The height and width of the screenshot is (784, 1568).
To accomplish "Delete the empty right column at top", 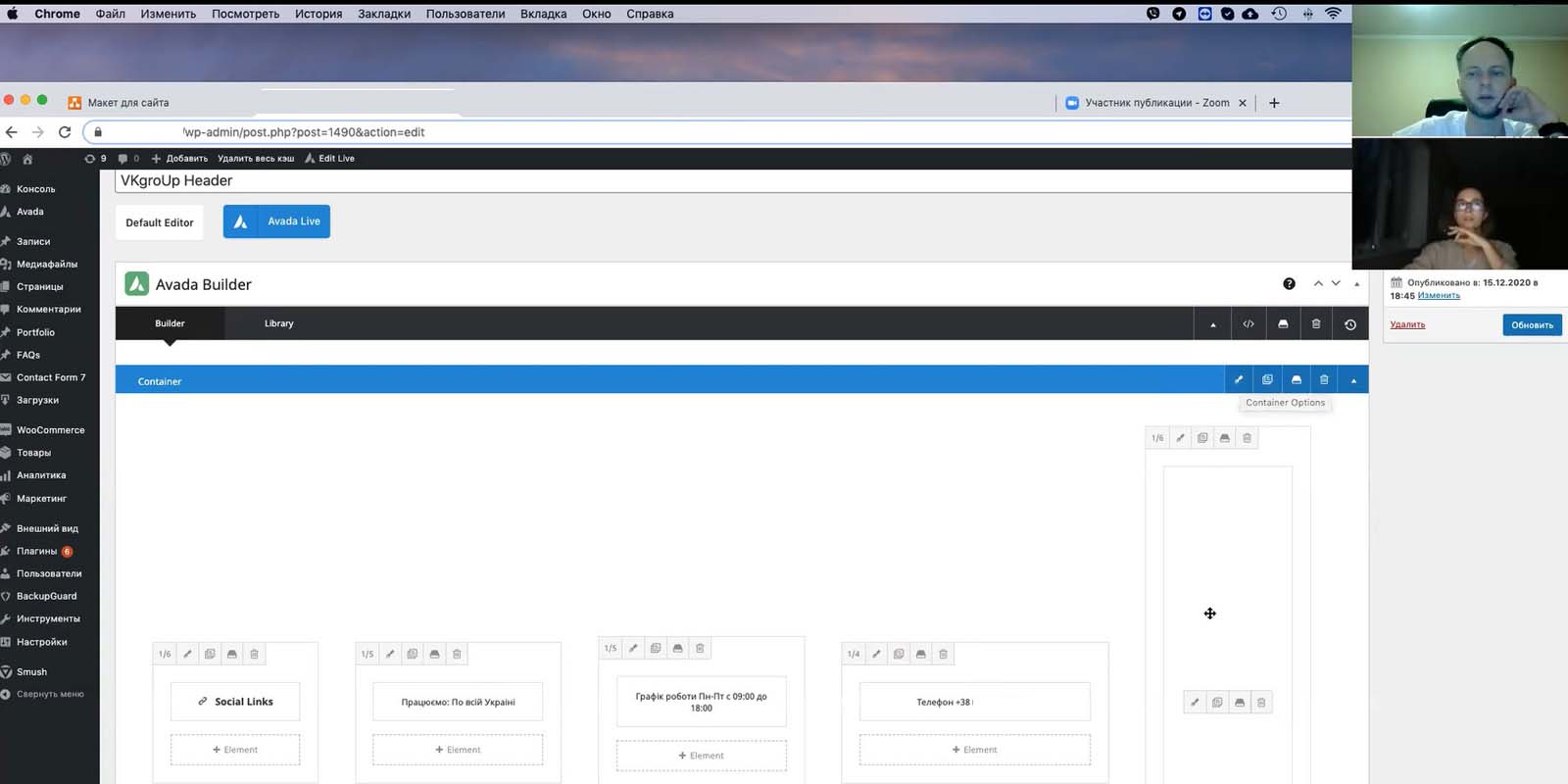I will click(x=1247, y=438).
